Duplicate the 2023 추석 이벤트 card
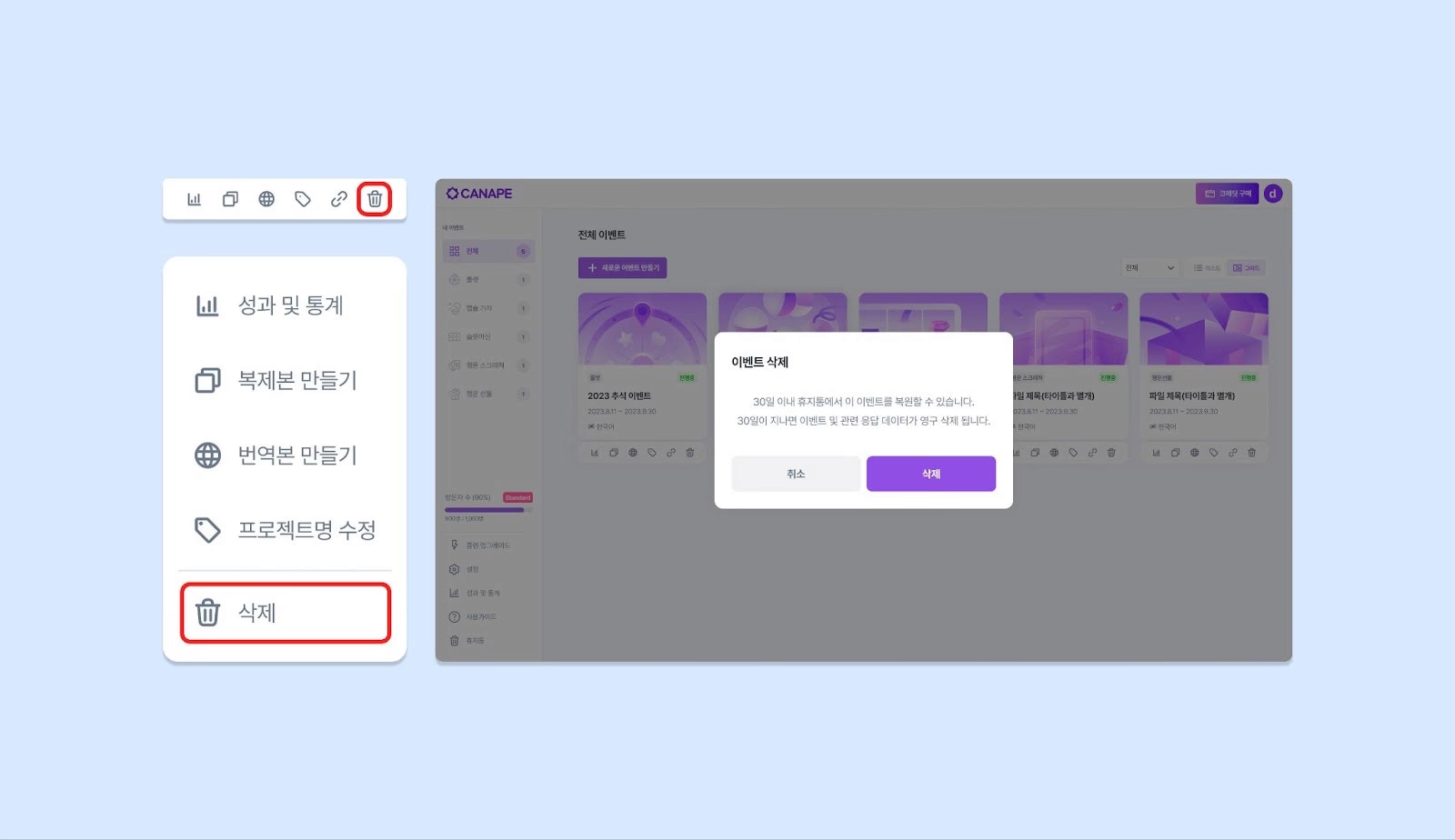 [614, 453]
